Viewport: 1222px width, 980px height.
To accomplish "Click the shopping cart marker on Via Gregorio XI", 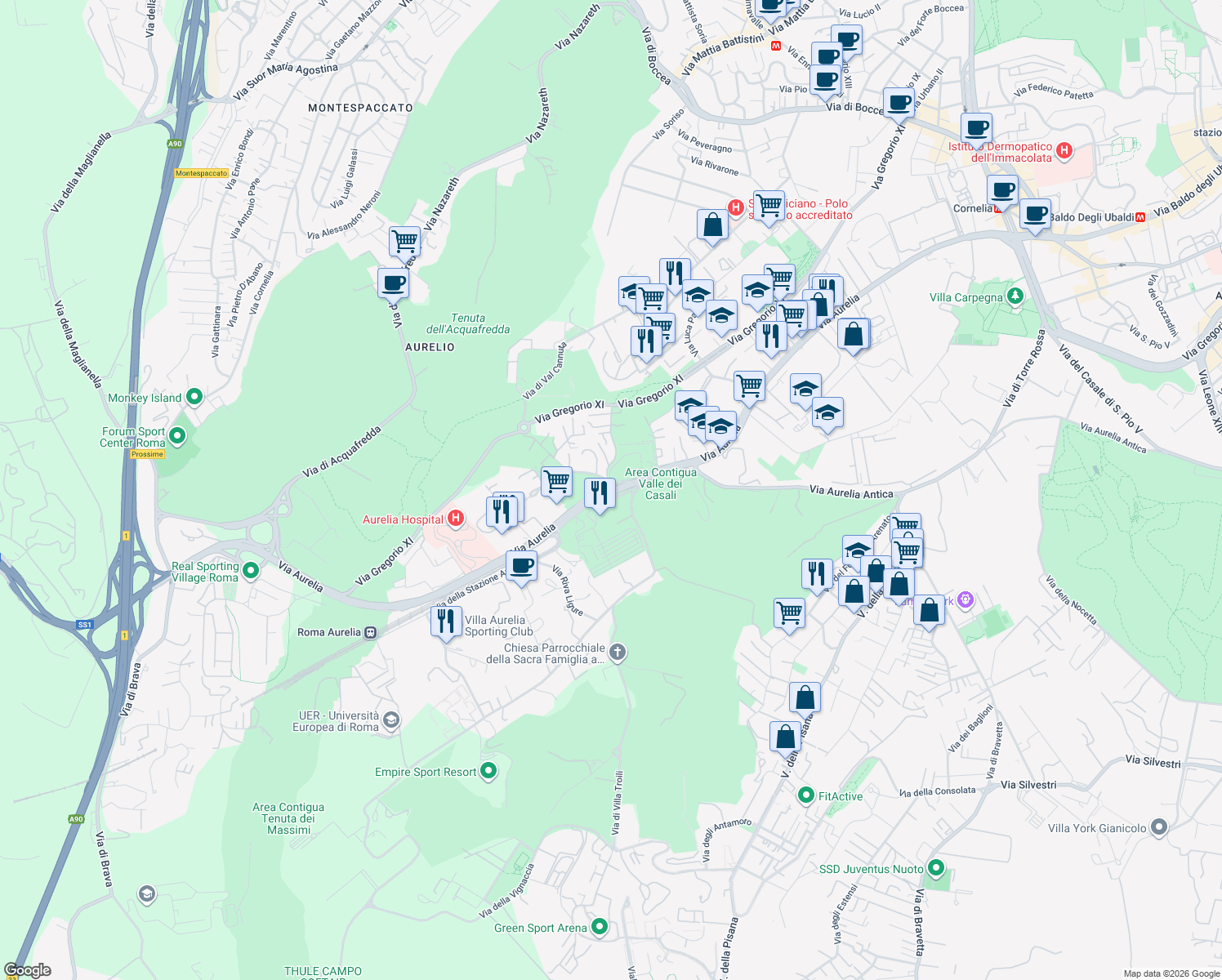I will point(748,385).
